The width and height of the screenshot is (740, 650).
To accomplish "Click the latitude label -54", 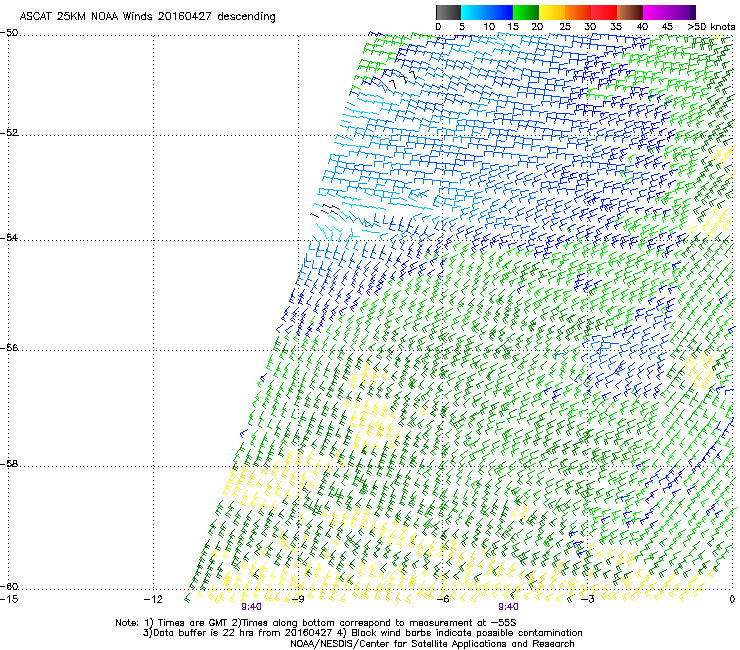I will pyautogui.click(x=9, y=237).
